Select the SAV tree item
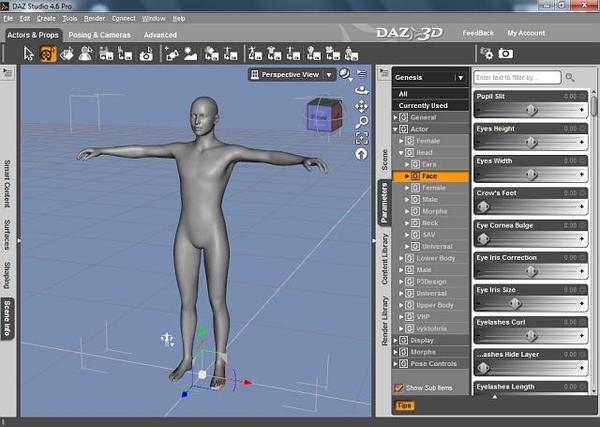 (429, 235)
